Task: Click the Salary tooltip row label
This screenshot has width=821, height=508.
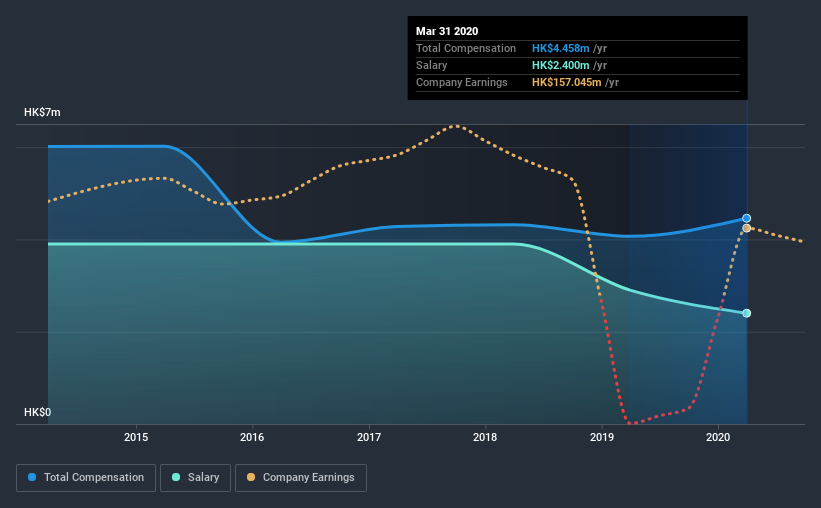Action: click(431, 65)
